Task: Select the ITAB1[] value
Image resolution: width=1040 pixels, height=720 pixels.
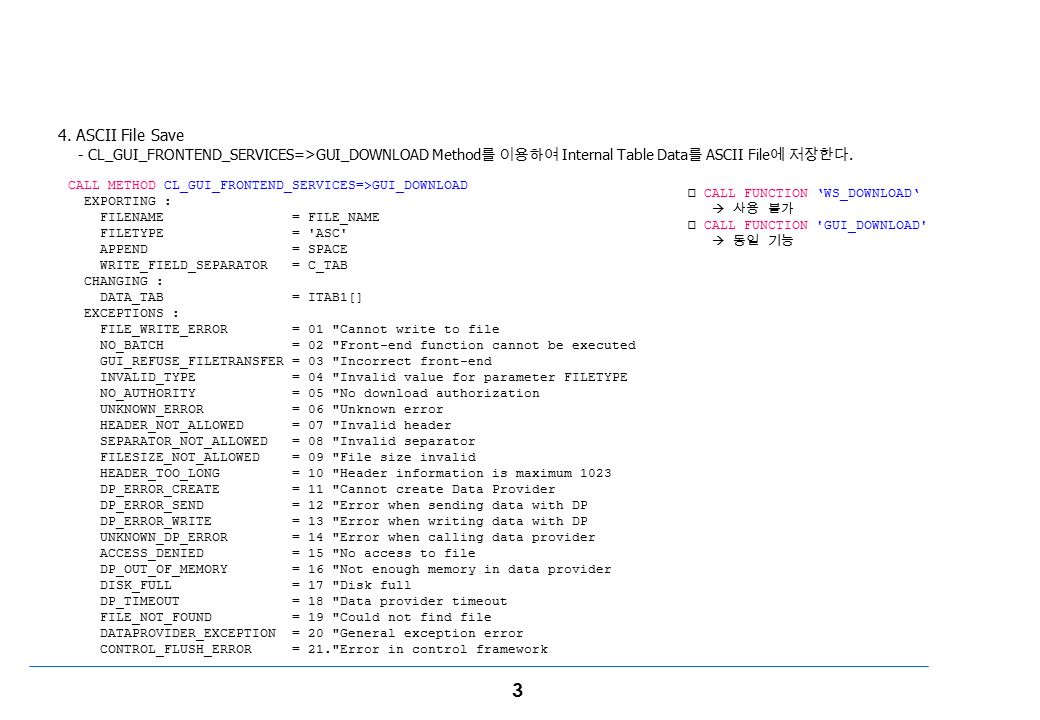Action: tap(335, 298)
